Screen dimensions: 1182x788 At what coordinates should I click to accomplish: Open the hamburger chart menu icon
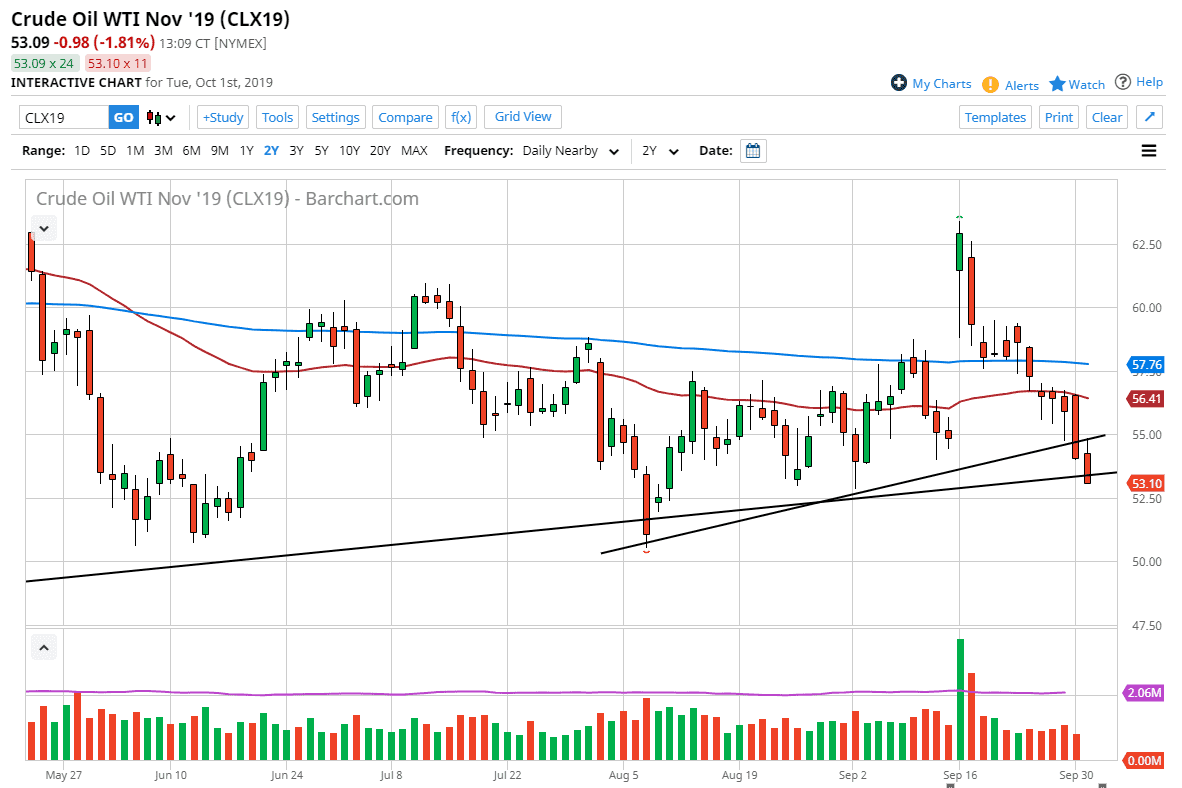coord(1148,150)
